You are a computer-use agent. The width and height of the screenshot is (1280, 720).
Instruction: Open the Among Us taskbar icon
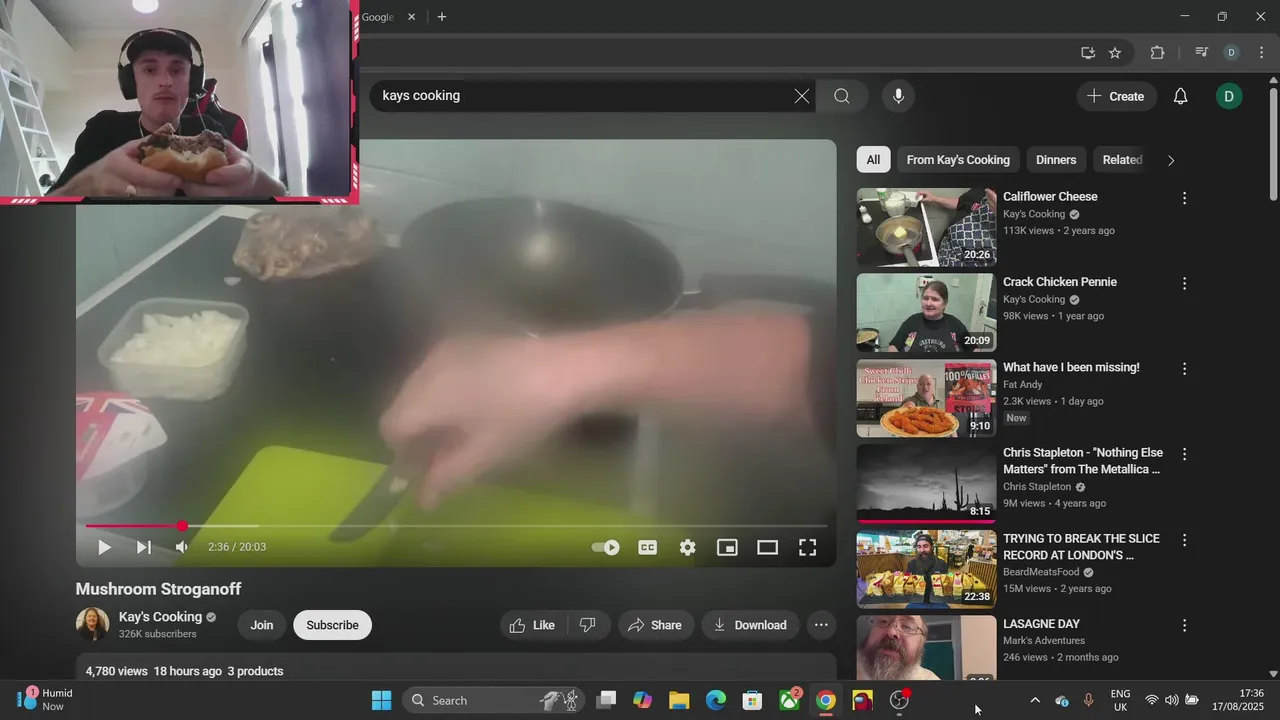tap(862, 700)
